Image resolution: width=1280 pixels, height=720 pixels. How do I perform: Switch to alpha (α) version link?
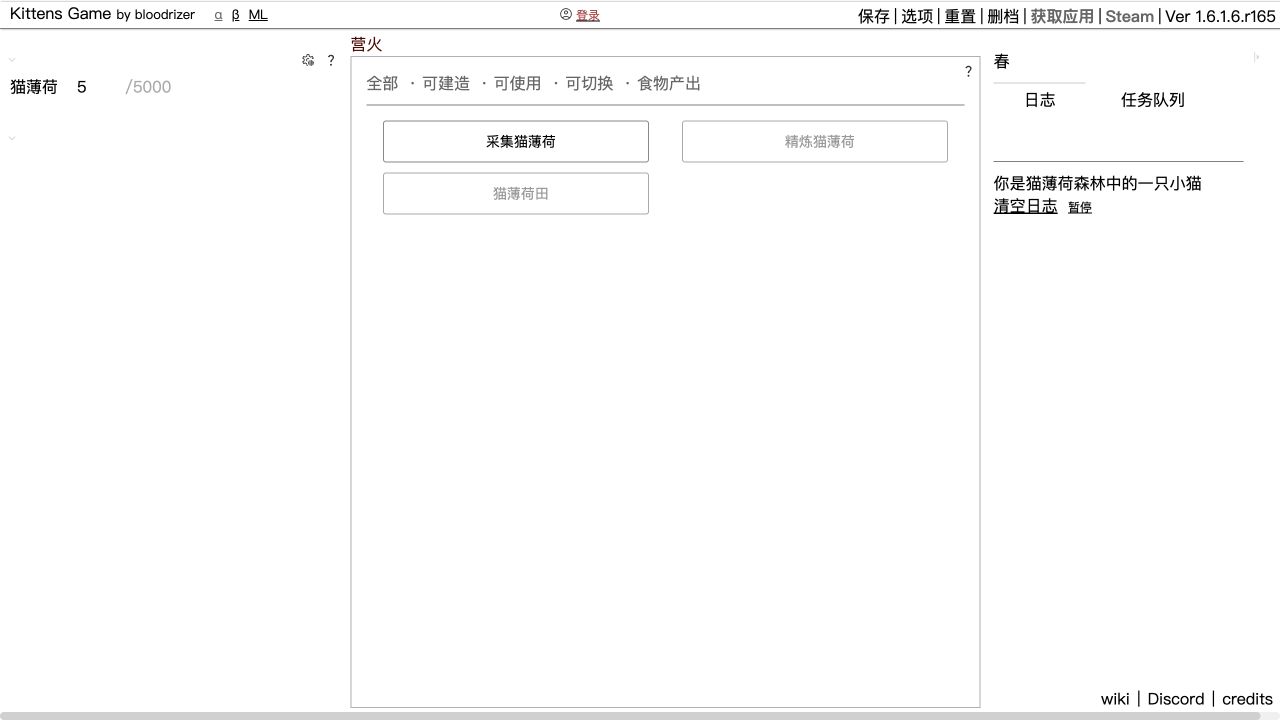point(219,15)
